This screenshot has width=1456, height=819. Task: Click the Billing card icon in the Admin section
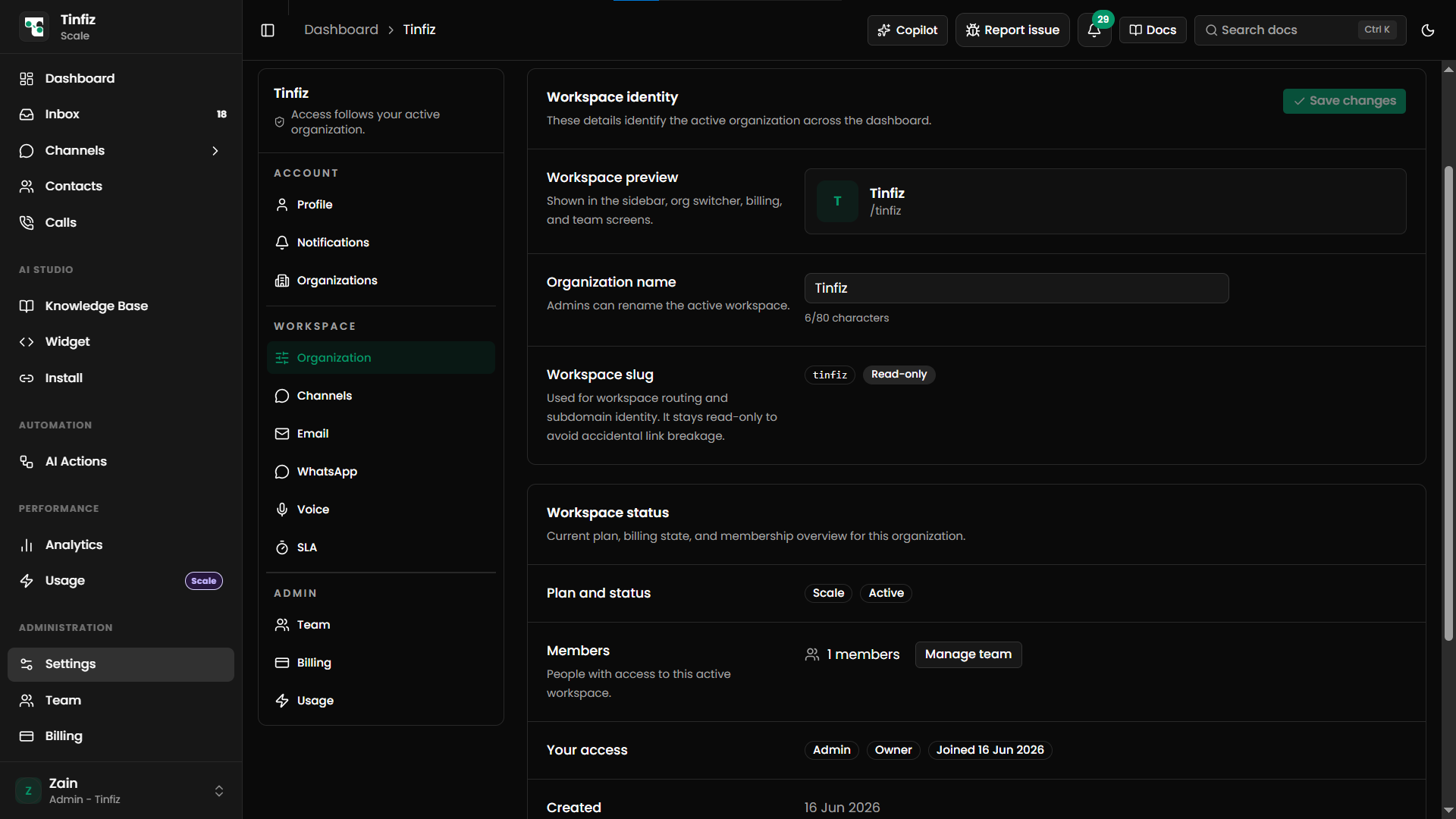[282, 663]
